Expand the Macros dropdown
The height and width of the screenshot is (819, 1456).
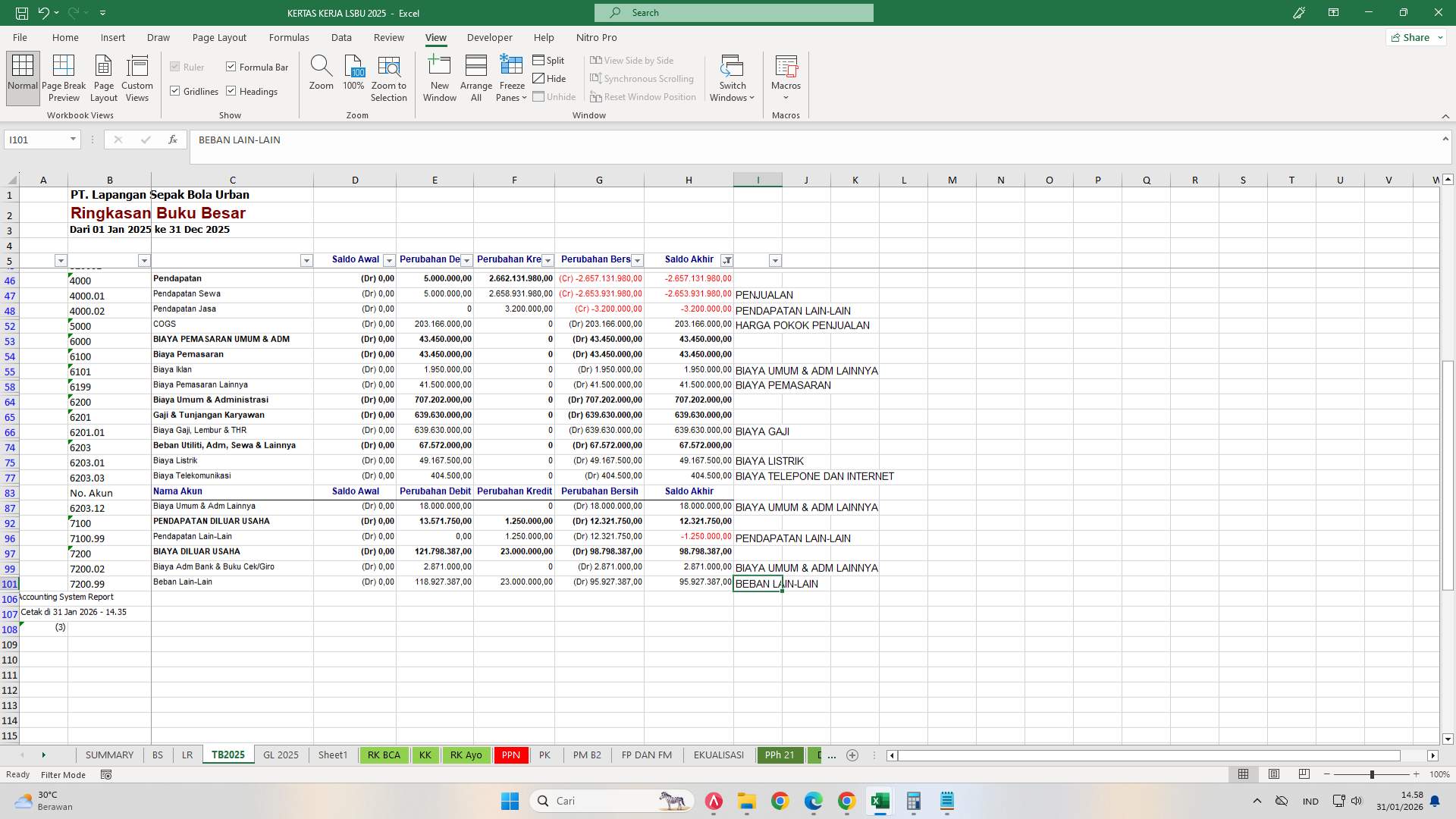(x=786, y=96)
